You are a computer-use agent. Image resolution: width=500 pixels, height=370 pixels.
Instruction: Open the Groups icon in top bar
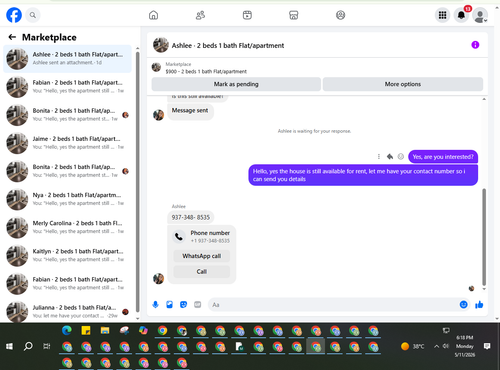point(340,15)
